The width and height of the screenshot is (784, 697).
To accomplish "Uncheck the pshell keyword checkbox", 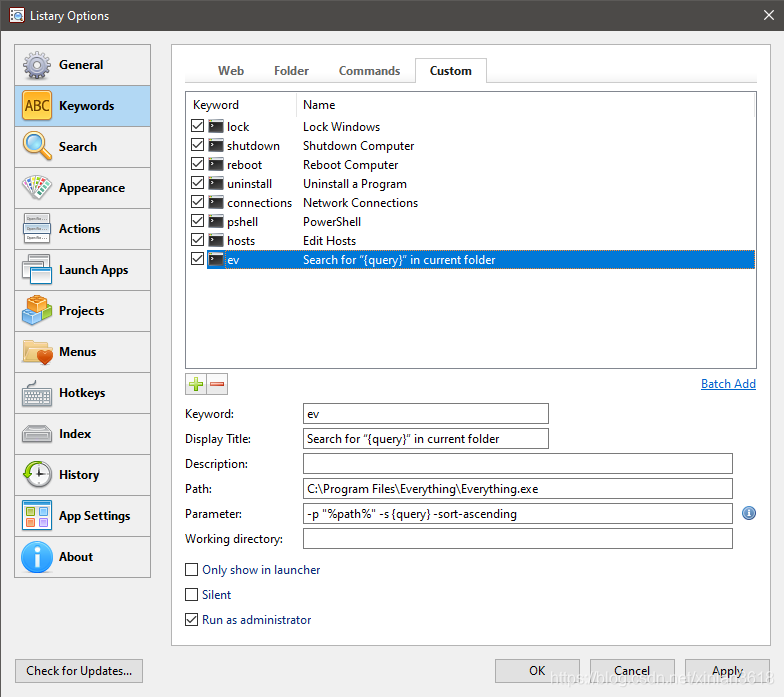I will coord(198,220).
